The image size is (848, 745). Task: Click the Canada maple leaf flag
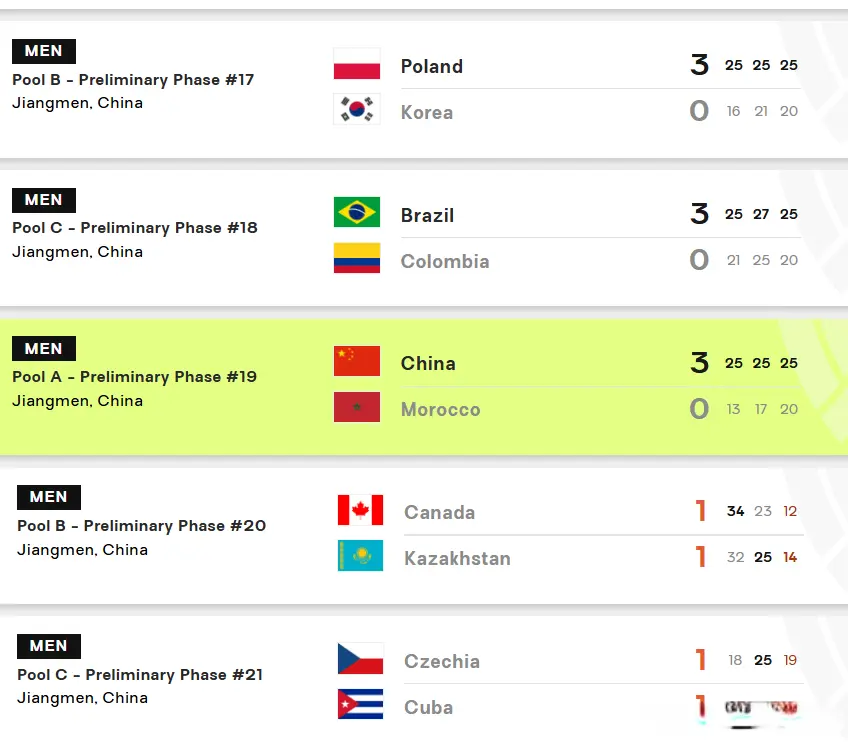360,510
